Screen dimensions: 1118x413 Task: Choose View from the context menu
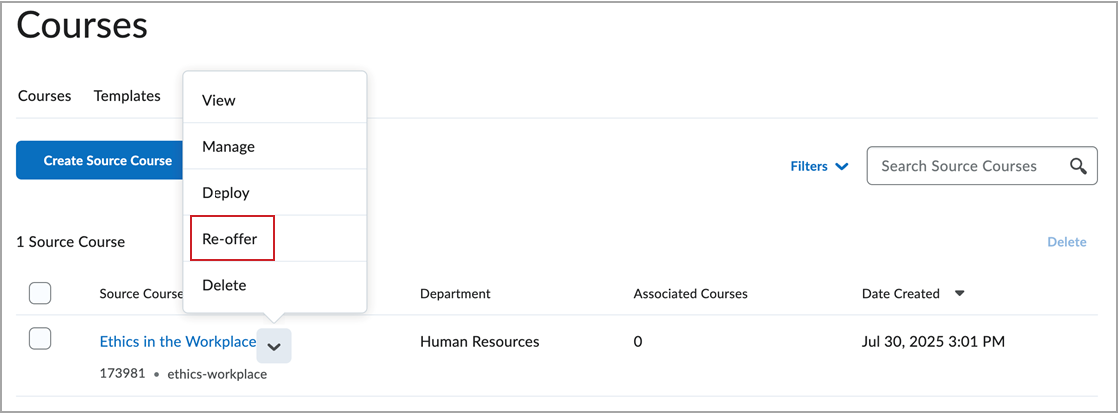(x=275, y=100)
